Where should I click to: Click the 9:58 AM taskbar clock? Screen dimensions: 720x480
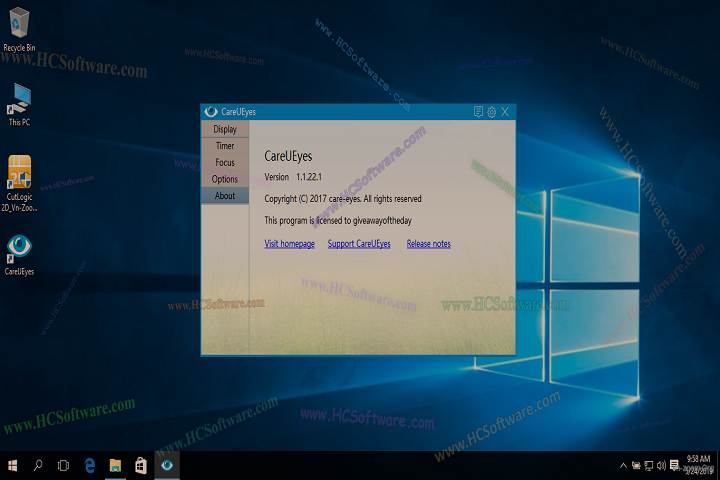pos(698,464)
